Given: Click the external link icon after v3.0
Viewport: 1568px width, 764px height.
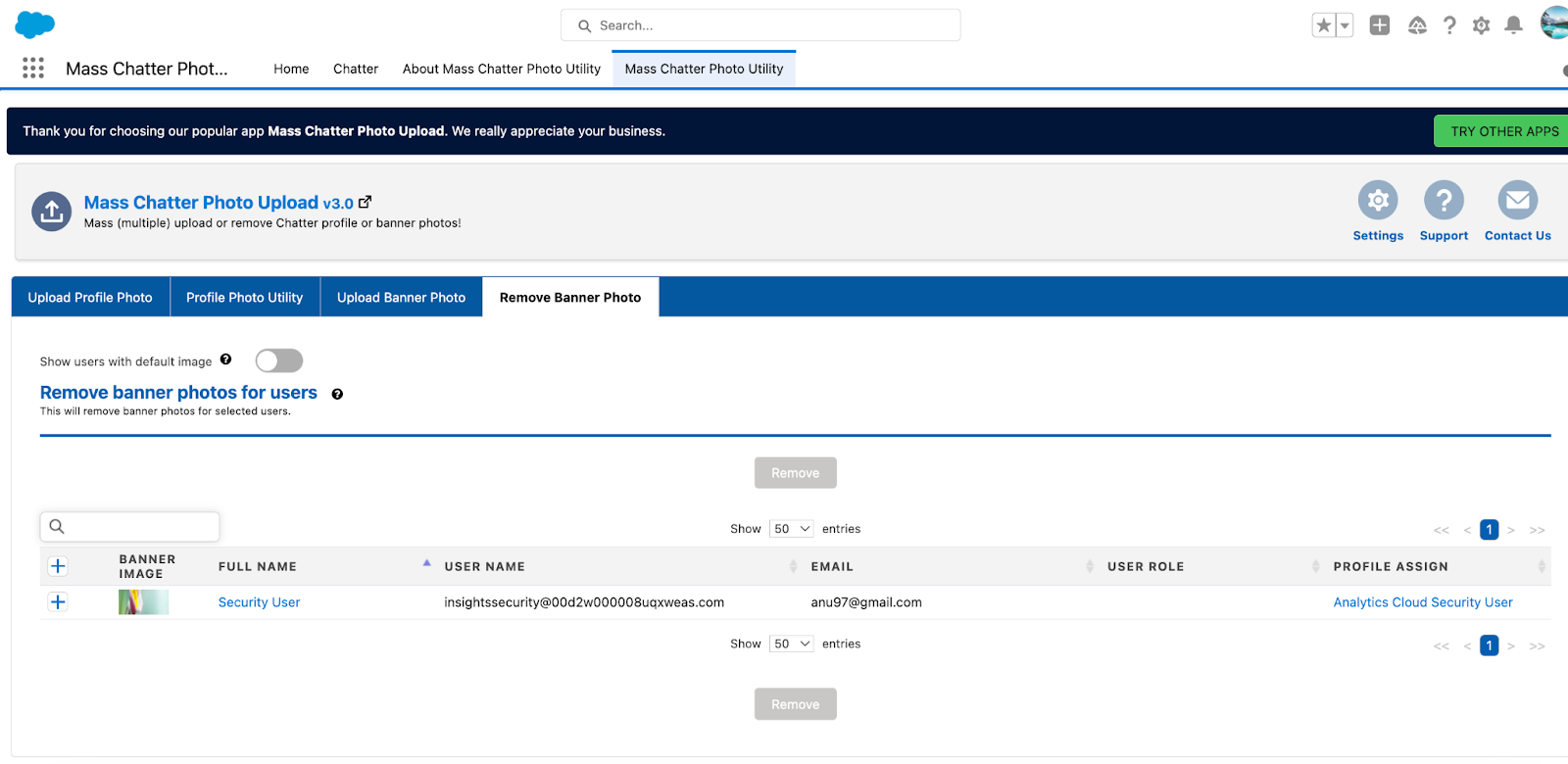Looking at the screenshot, I should pos(366,202).
